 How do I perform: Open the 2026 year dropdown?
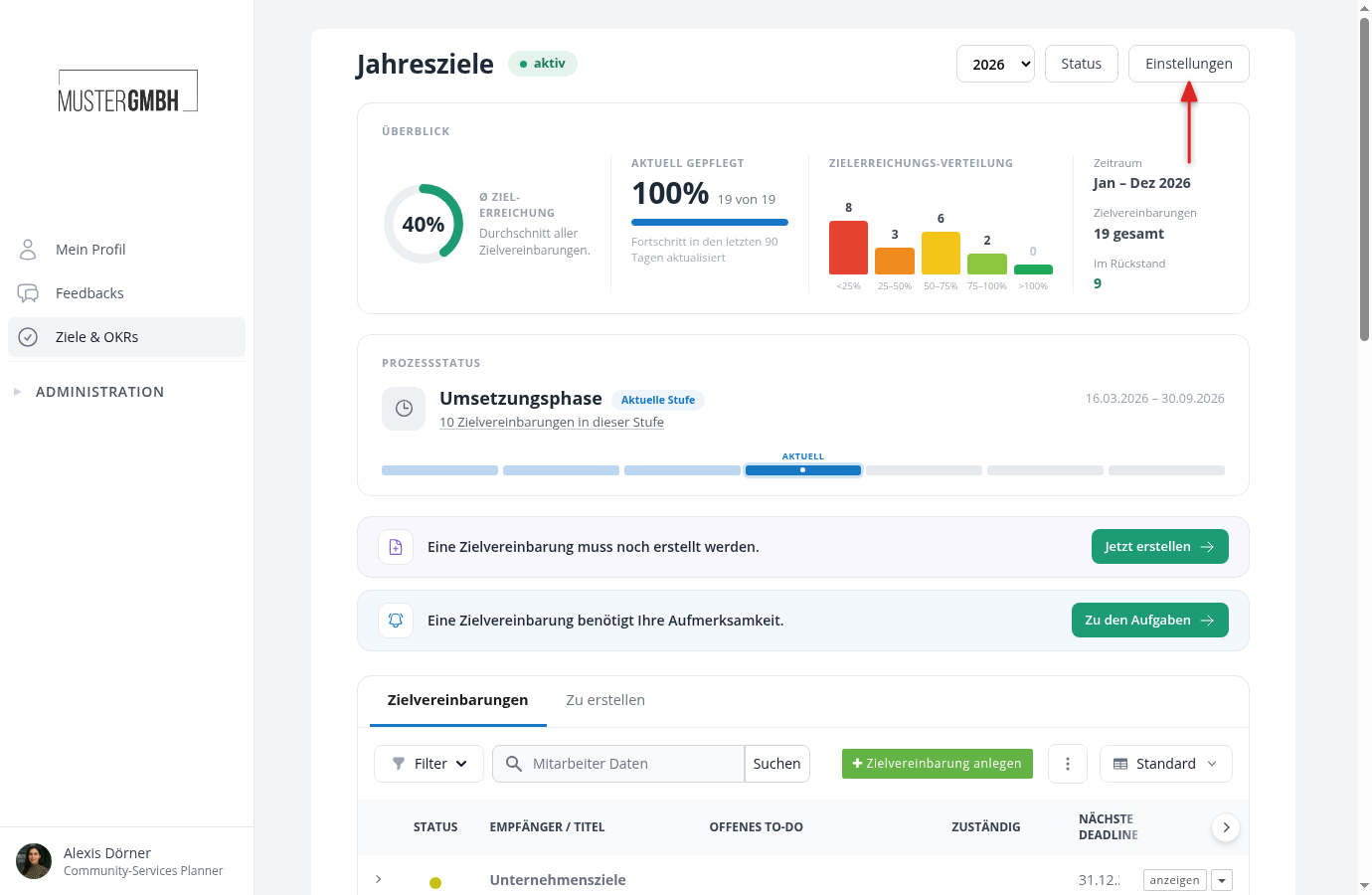(995, 64)
